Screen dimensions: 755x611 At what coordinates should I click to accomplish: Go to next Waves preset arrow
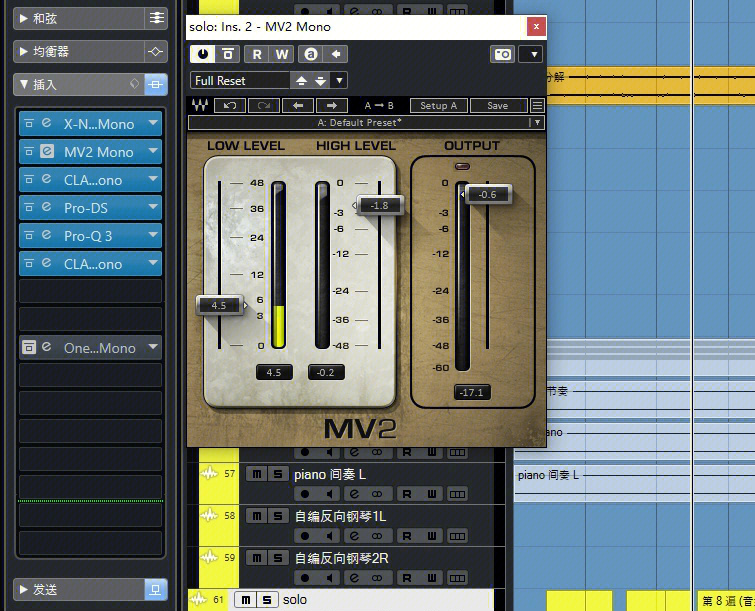coord(331,105)
